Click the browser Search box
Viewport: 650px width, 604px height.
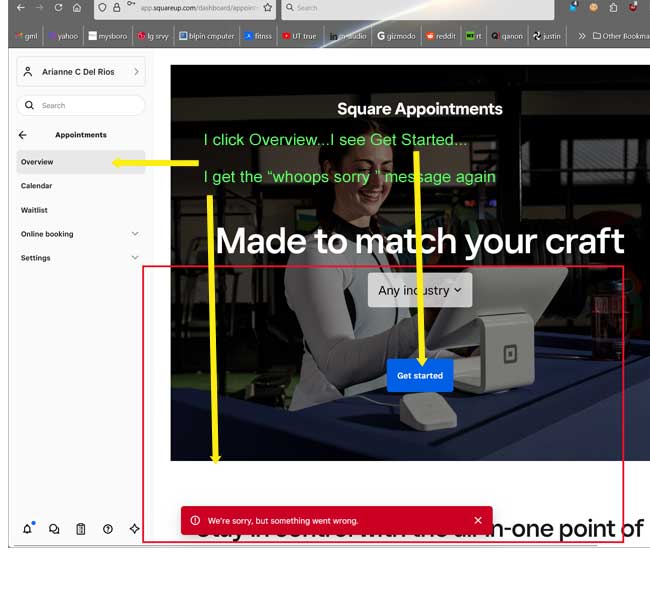418,7
